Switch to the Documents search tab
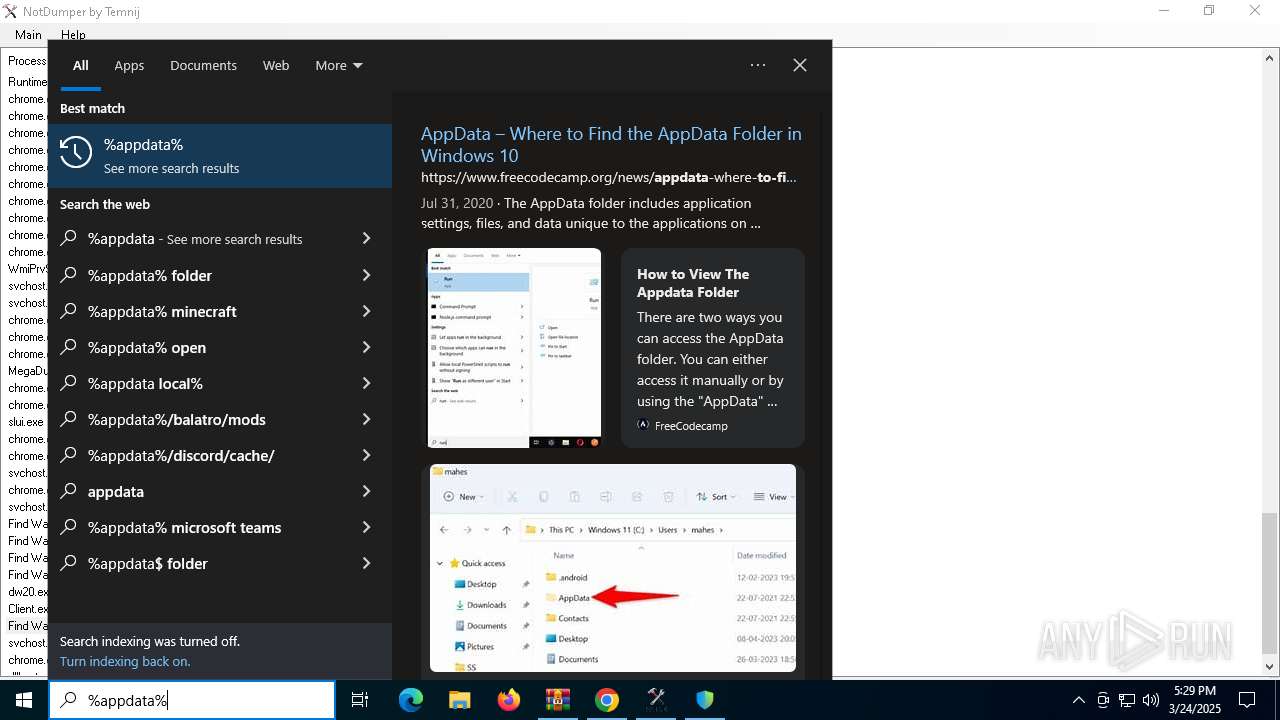This screenshot has width=1280, height=720. click(x=203, y=65)
